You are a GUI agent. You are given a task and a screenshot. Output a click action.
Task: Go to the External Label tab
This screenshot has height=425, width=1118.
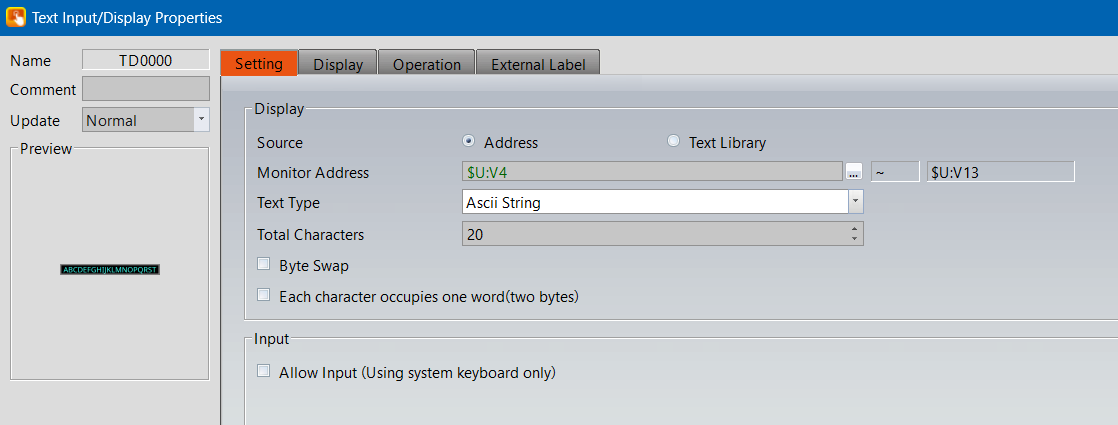[537, 64]
